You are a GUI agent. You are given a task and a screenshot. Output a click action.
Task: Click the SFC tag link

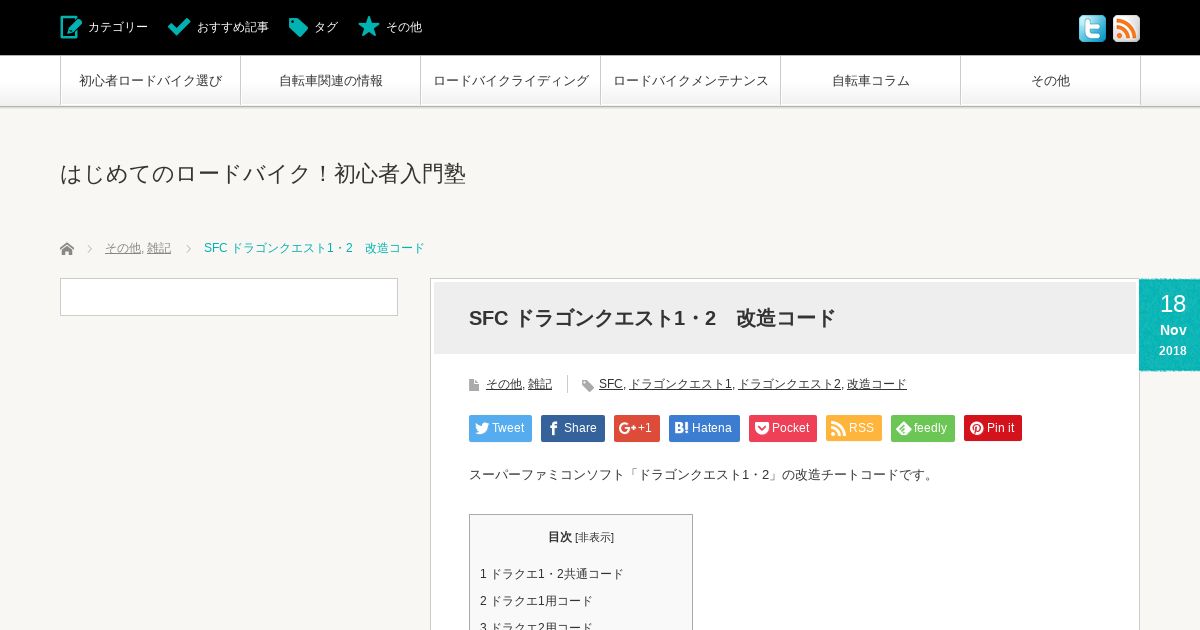tap(610, 384)
